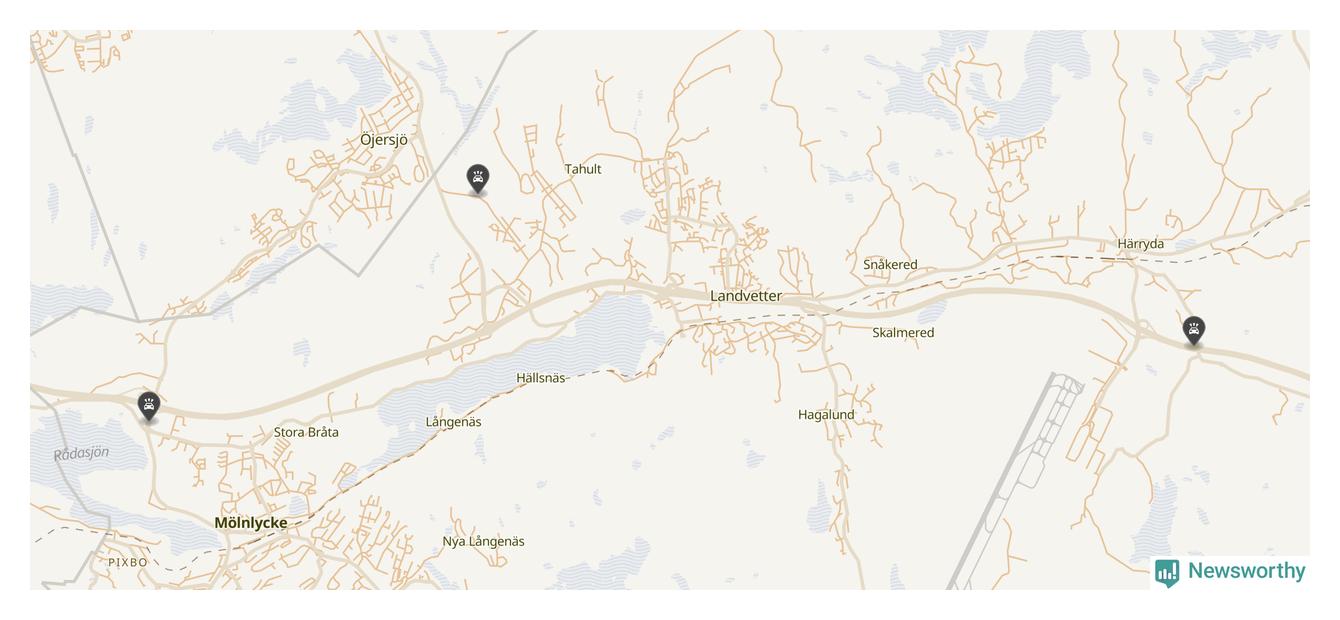The height and width of the screenshot is (620, 1340).
Task: Click the PIXBO district label
Action: pos(128,563)
